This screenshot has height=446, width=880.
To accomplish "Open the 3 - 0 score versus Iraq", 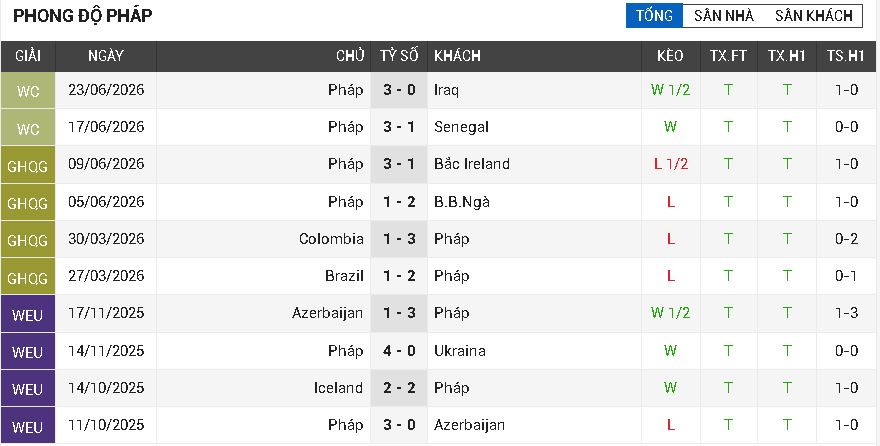I will [x=399, y=90].
